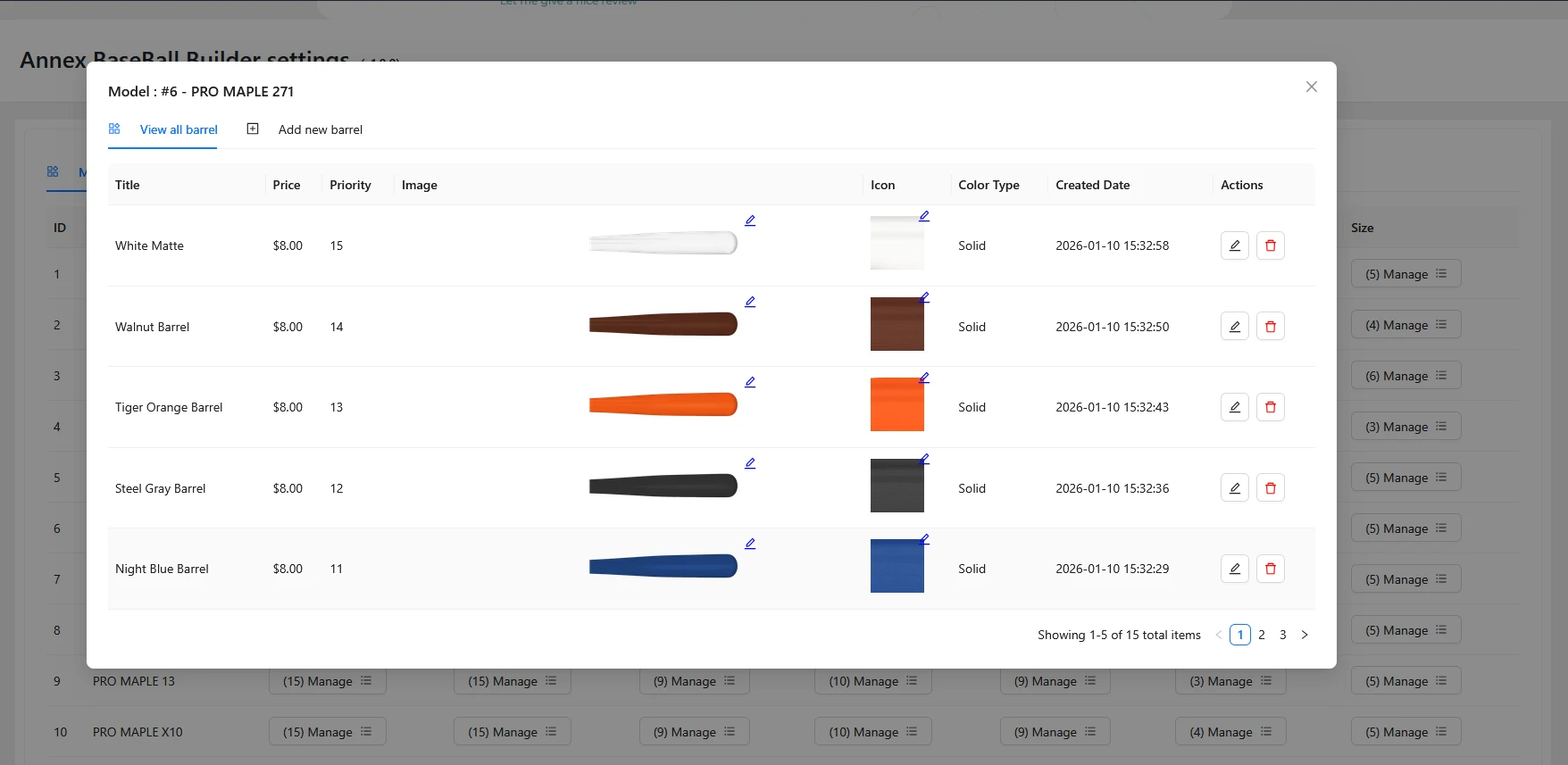1568x765 pixels.
Task: Edit the Tiger Orange Barrel row
Action: click(1234, 407)
